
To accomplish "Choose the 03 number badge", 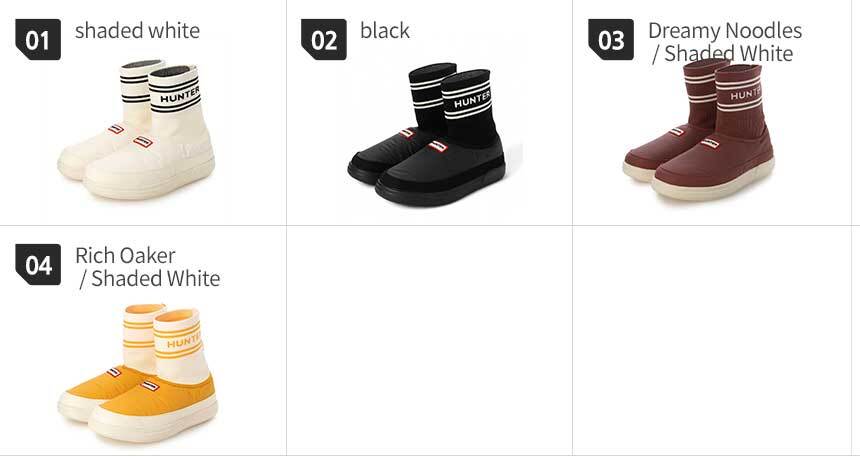I will coord(610,40).
